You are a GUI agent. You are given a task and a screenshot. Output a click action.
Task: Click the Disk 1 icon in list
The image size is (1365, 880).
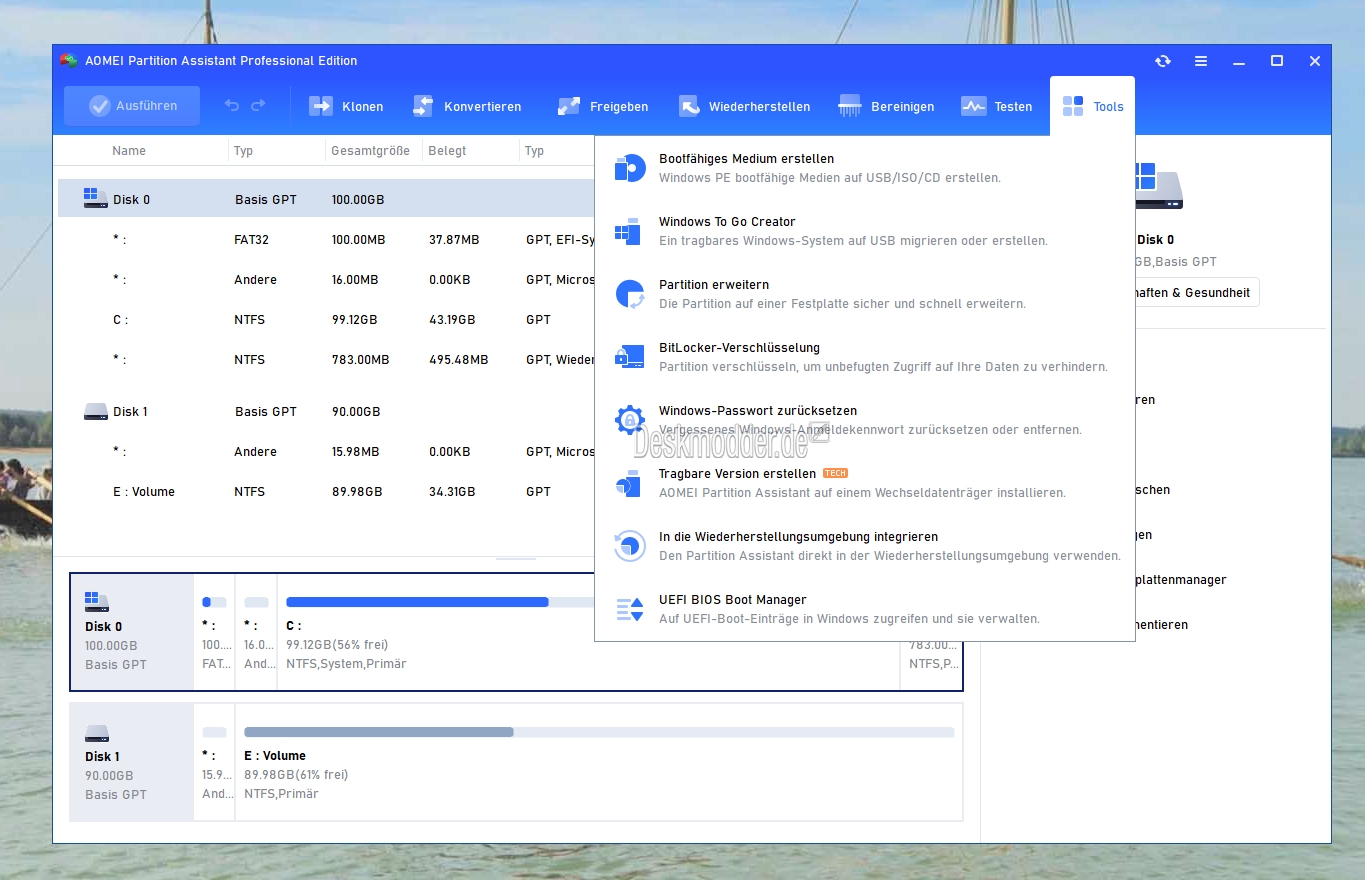[x=95, y=411]
